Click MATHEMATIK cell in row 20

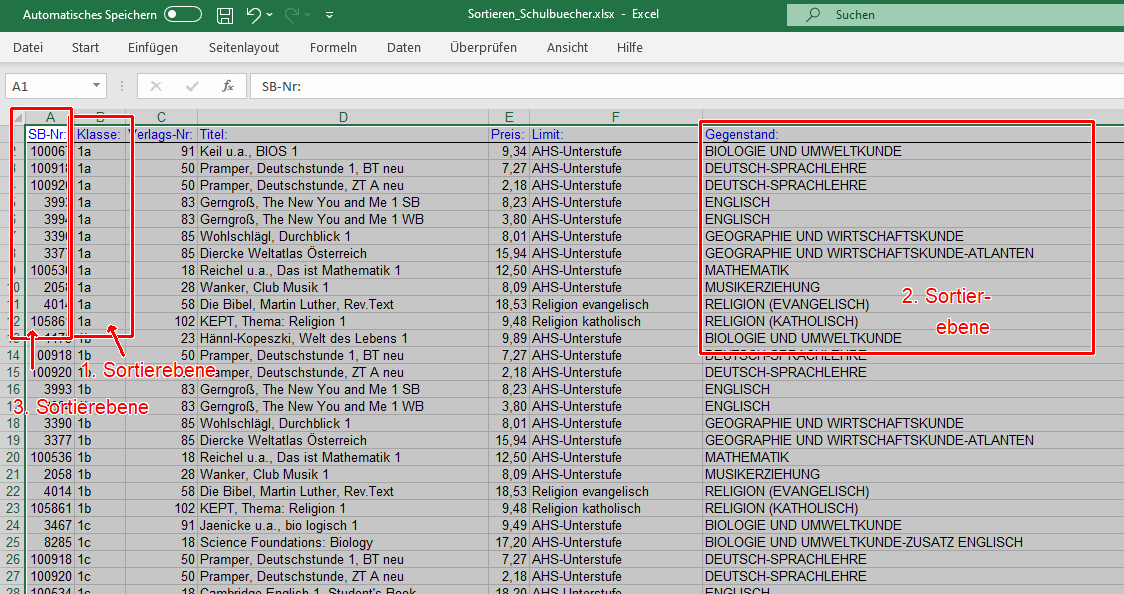(x=913, y=457)
